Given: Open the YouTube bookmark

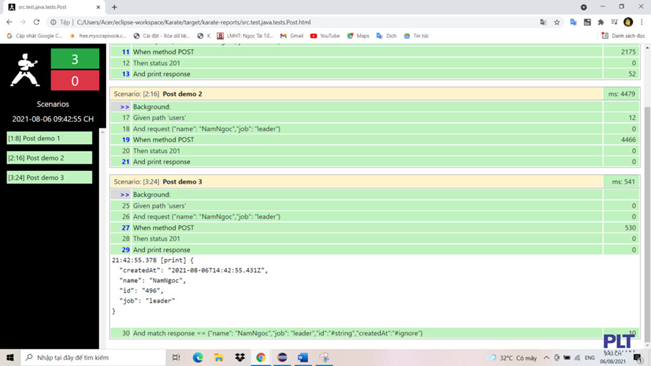Looking at the screenshot, I should (325, 36).
